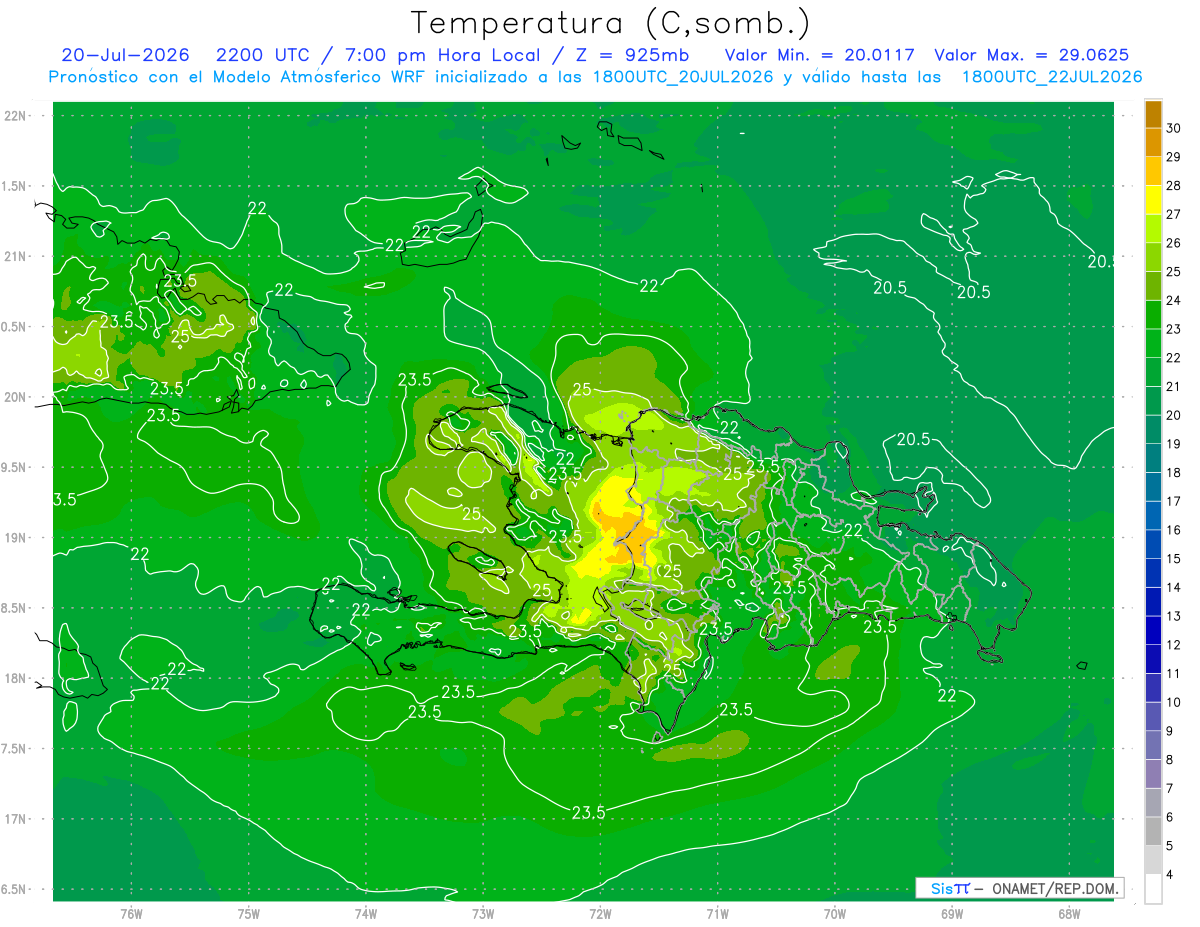Click yellow swatch between 27 and 28
1200x927 pixels.
(1153, 200)
